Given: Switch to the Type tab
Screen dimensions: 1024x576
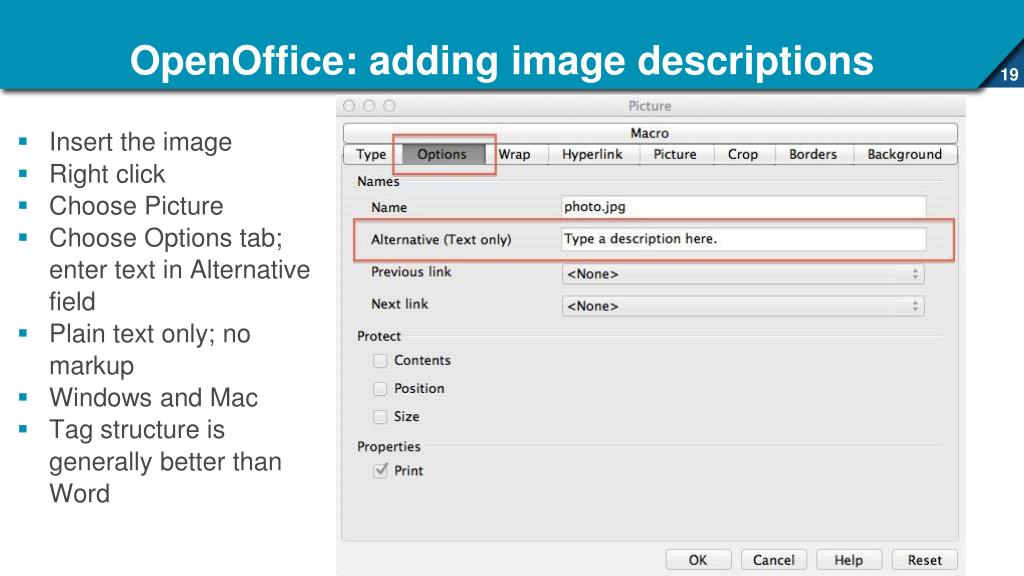Looking at the screenshot, I should [x=370, y=155].
